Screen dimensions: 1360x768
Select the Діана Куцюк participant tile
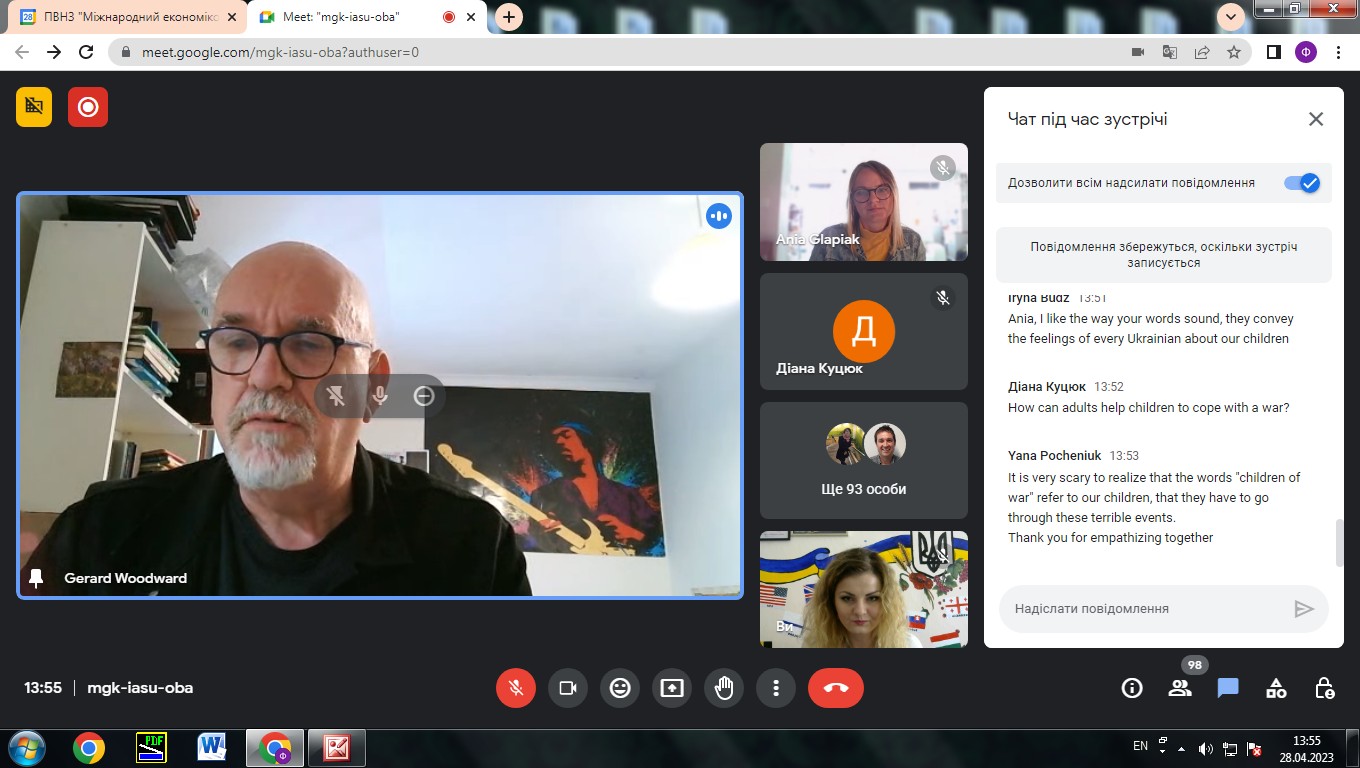(x=864, y=331)
